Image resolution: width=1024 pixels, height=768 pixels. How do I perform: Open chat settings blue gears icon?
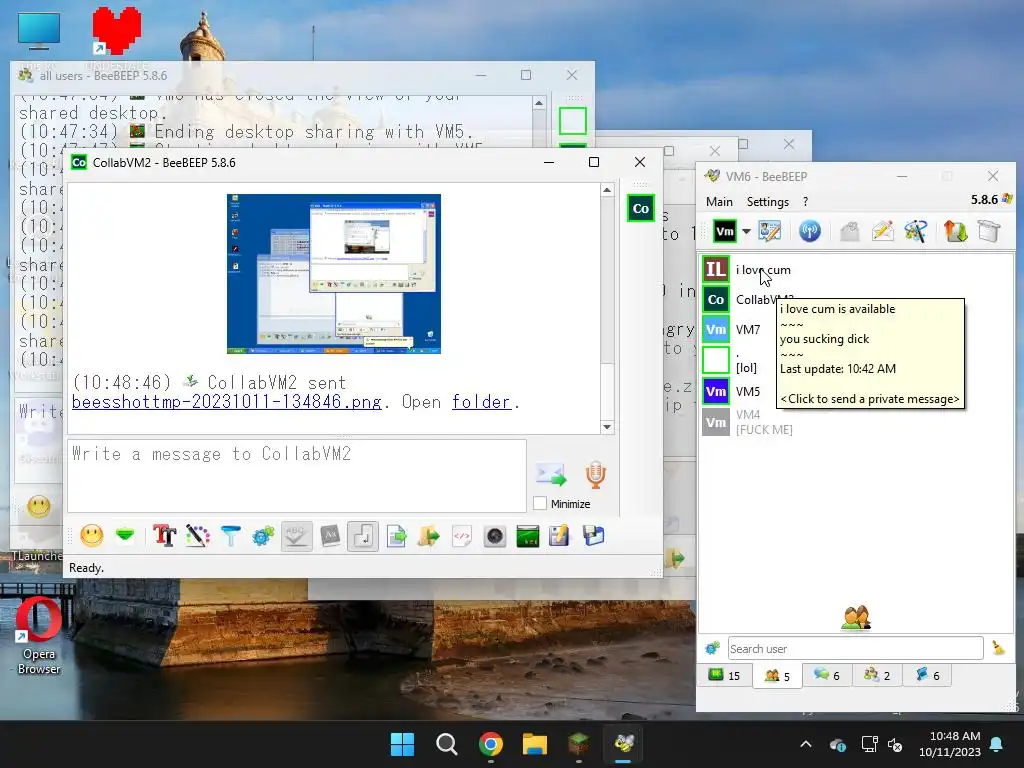[x=263, y=536]
